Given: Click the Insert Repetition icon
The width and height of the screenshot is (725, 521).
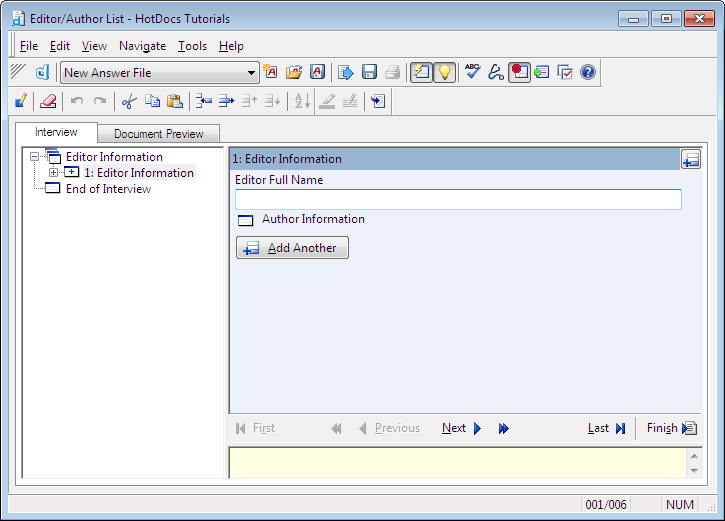Looking at the screenshot, I should (x=203, y=101).
